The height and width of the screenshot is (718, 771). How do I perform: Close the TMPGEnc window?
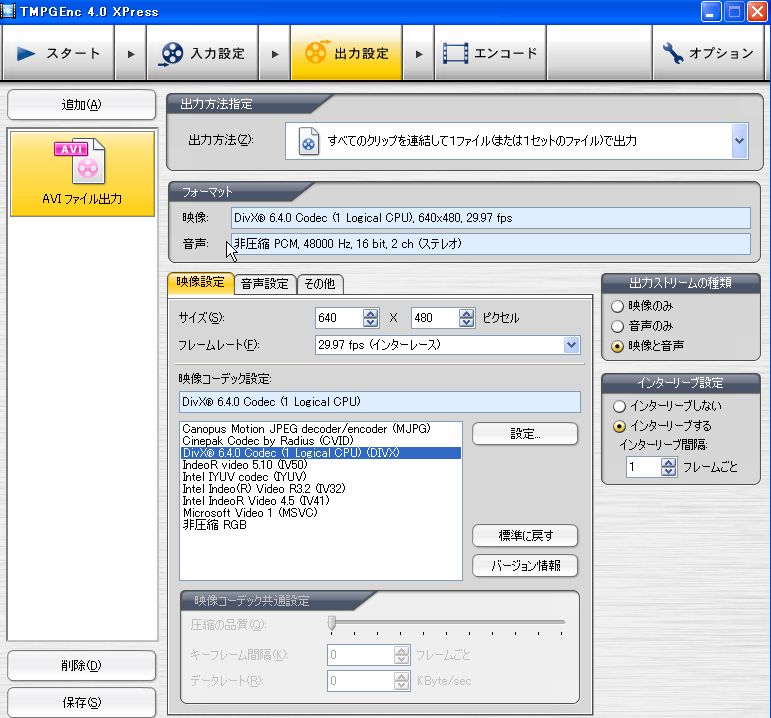pos(758,11)
